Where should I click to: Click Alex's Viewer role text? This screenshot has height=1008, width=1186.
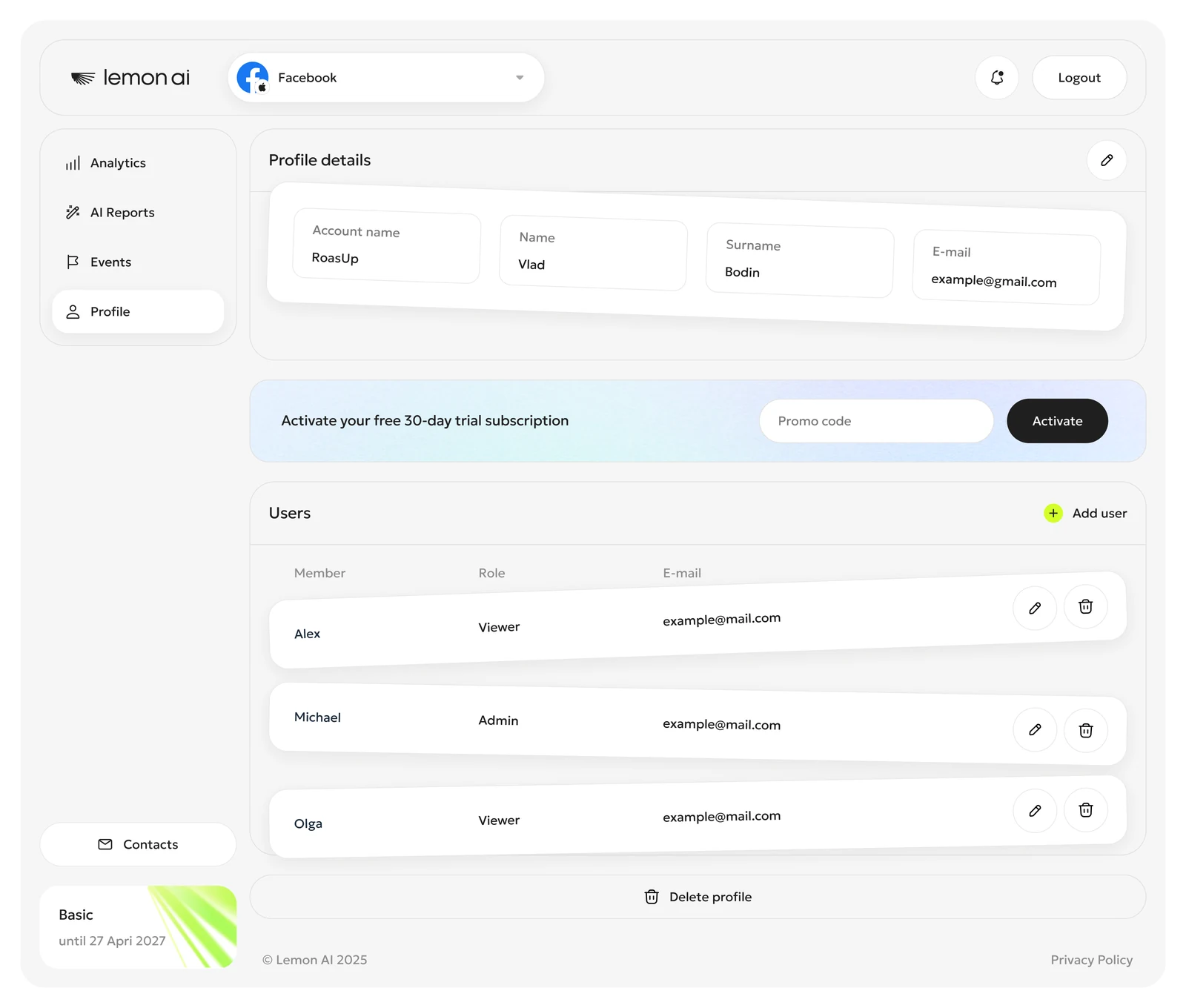[x=499, y=627]
